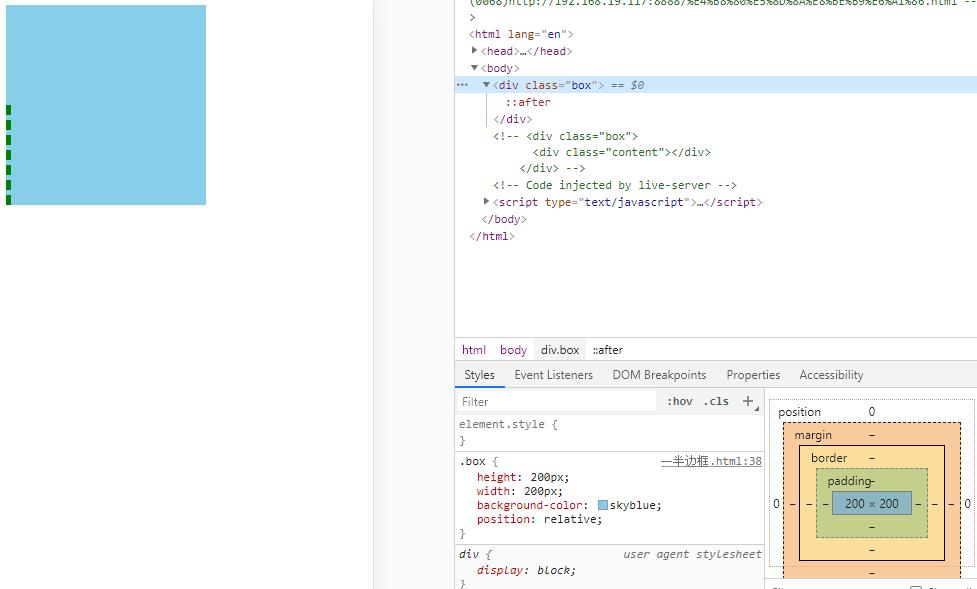Select the ::after pseudo-element in DOM tree
Viewport: 977px width, 589px height.
528,102
